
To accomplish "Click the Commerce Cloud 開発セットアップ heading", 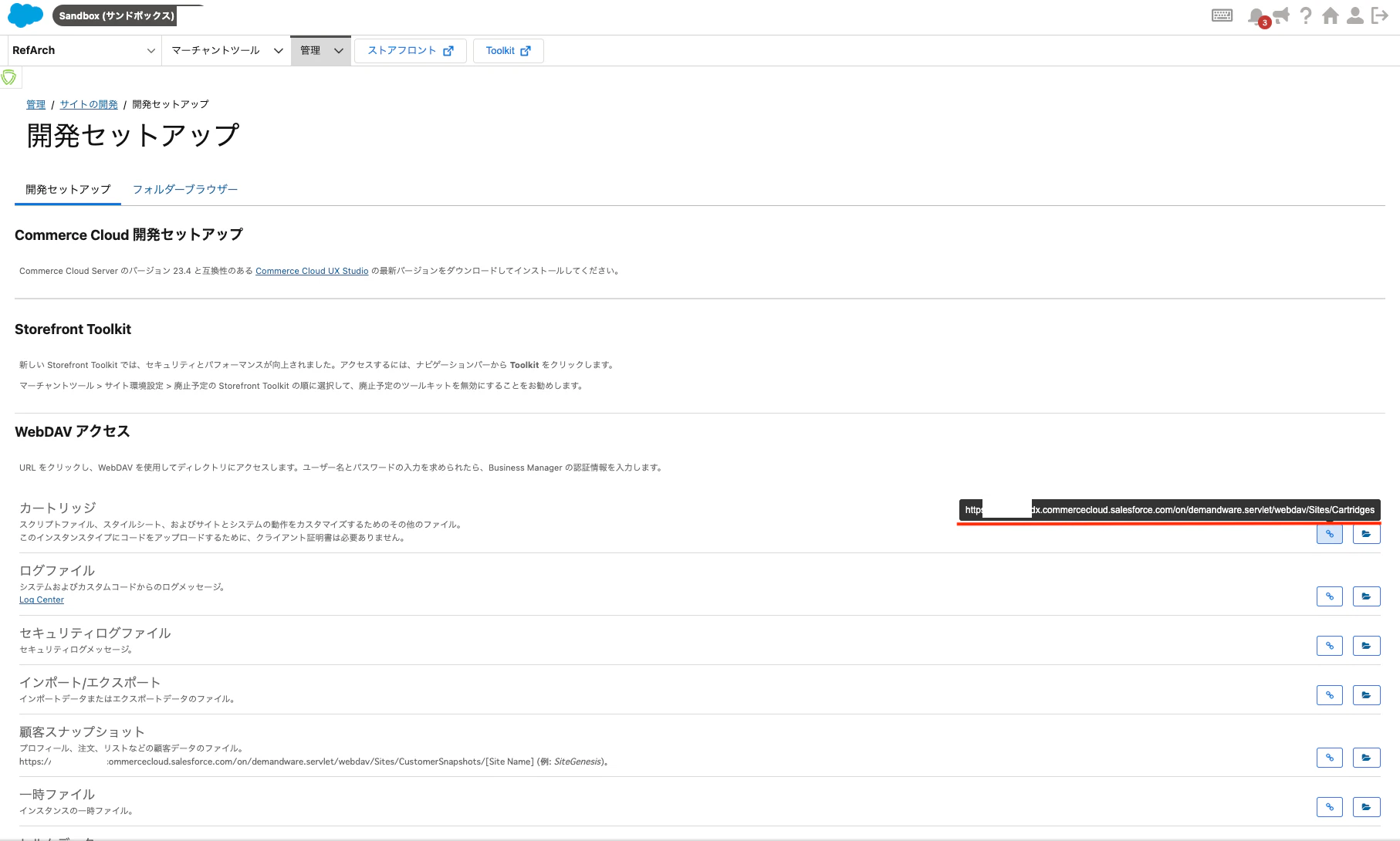I will (129, 235).
